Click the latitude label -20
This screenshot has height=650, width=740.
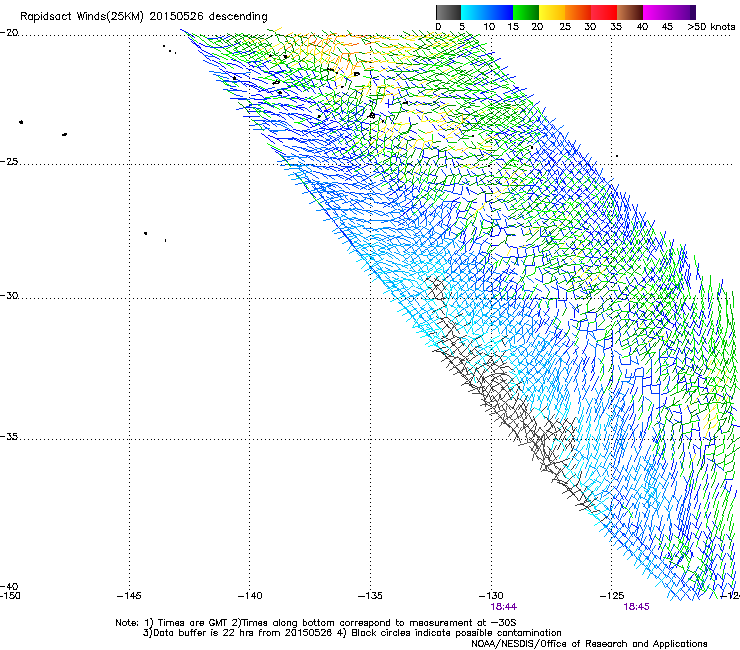[x=9, y=33]
